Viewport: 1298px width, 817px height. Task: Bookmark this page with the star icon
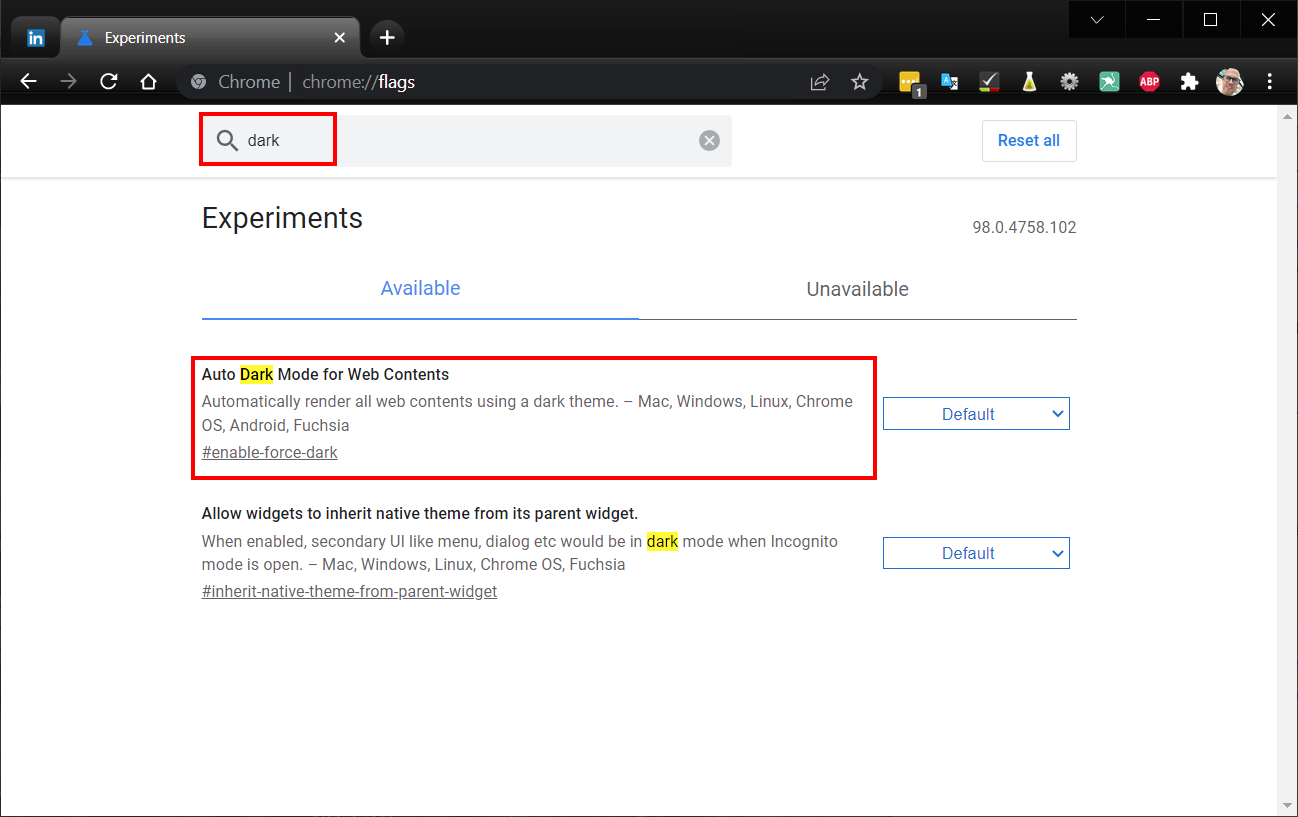tap(860, 82)
